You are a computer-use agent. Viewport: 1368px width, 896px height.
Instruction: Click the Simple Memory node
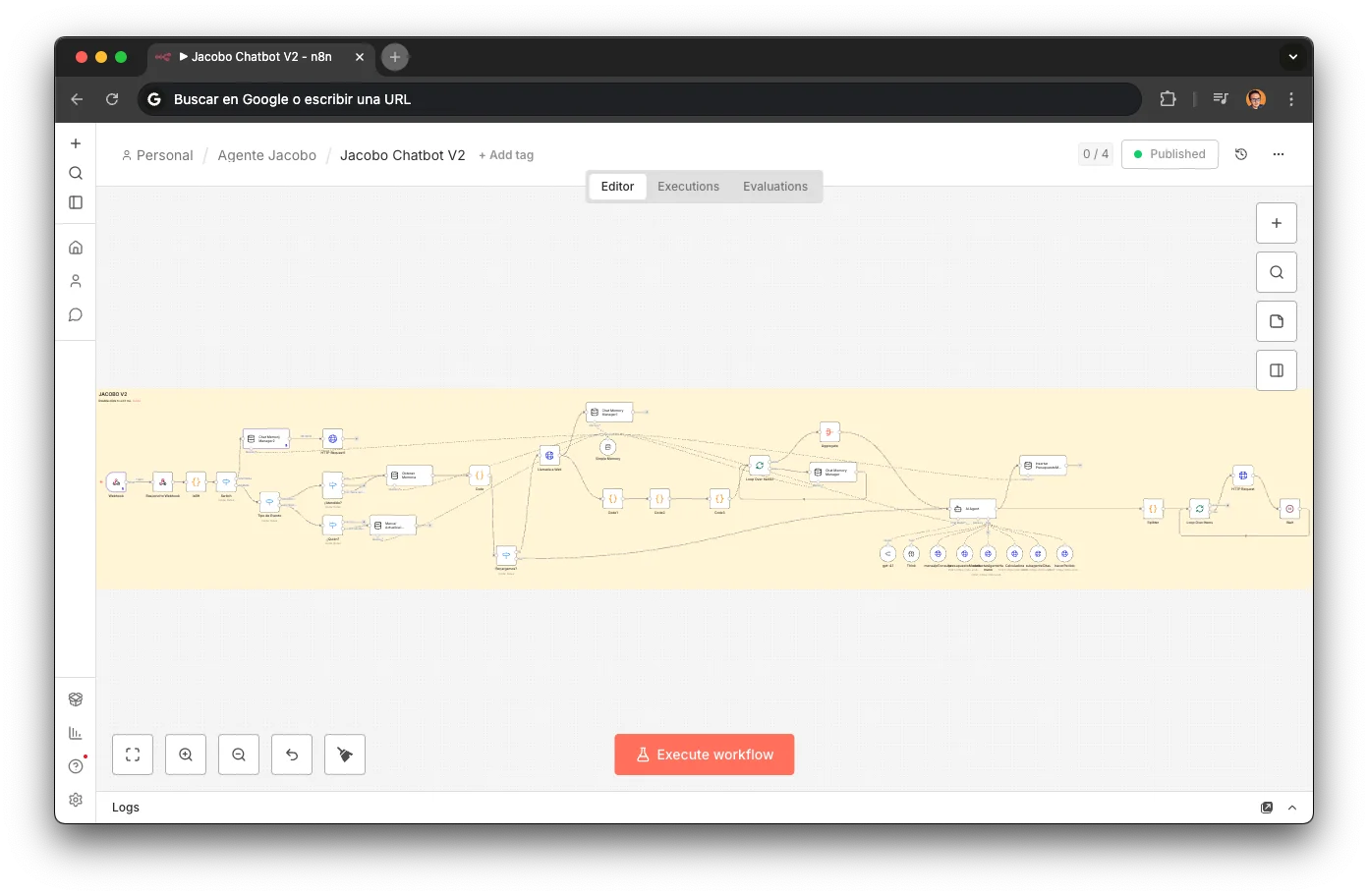pos(607,449)
